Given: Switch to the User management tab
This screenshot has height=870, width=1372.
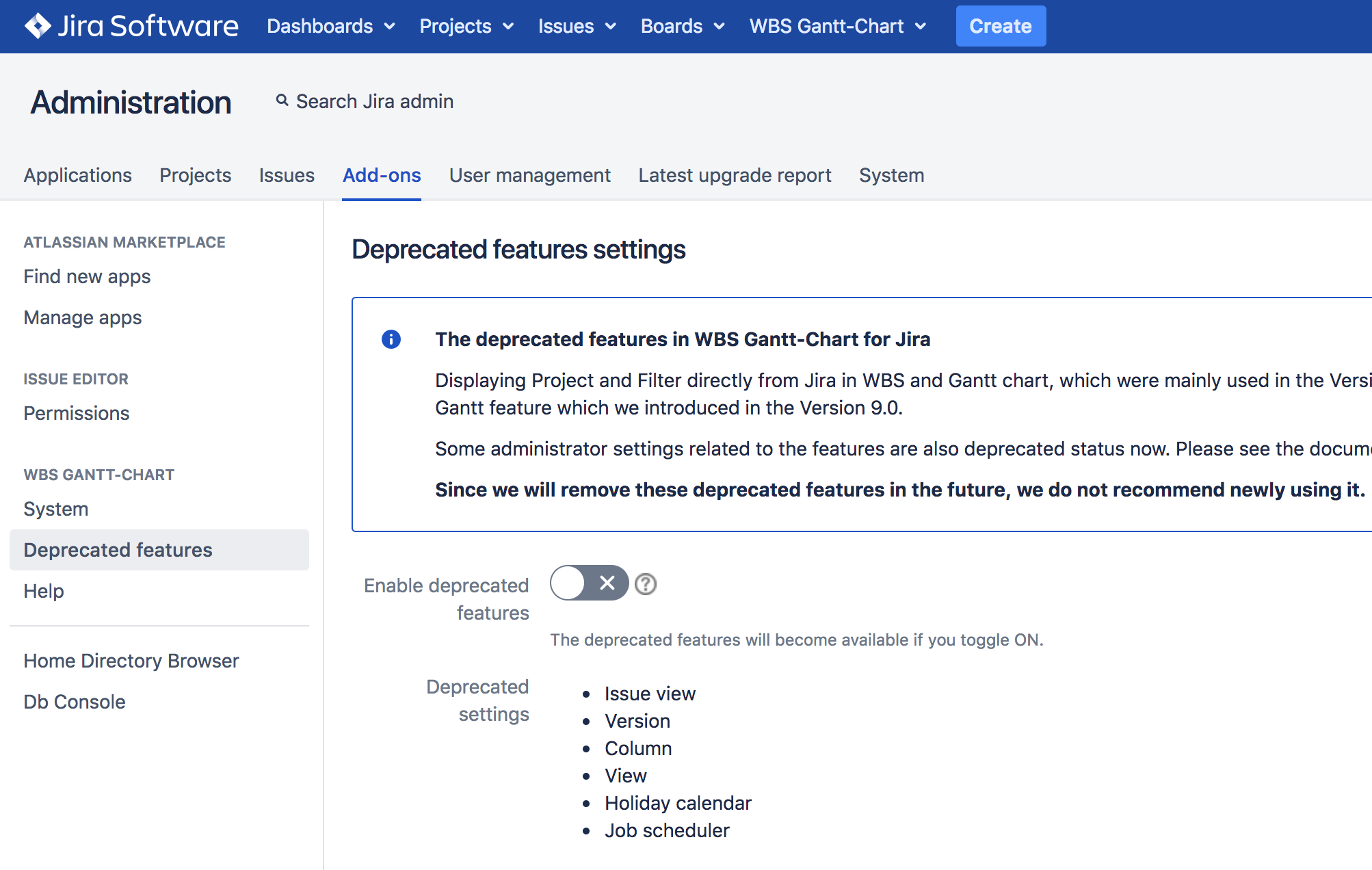Looking at the screenshot, I should pos(529,175).
